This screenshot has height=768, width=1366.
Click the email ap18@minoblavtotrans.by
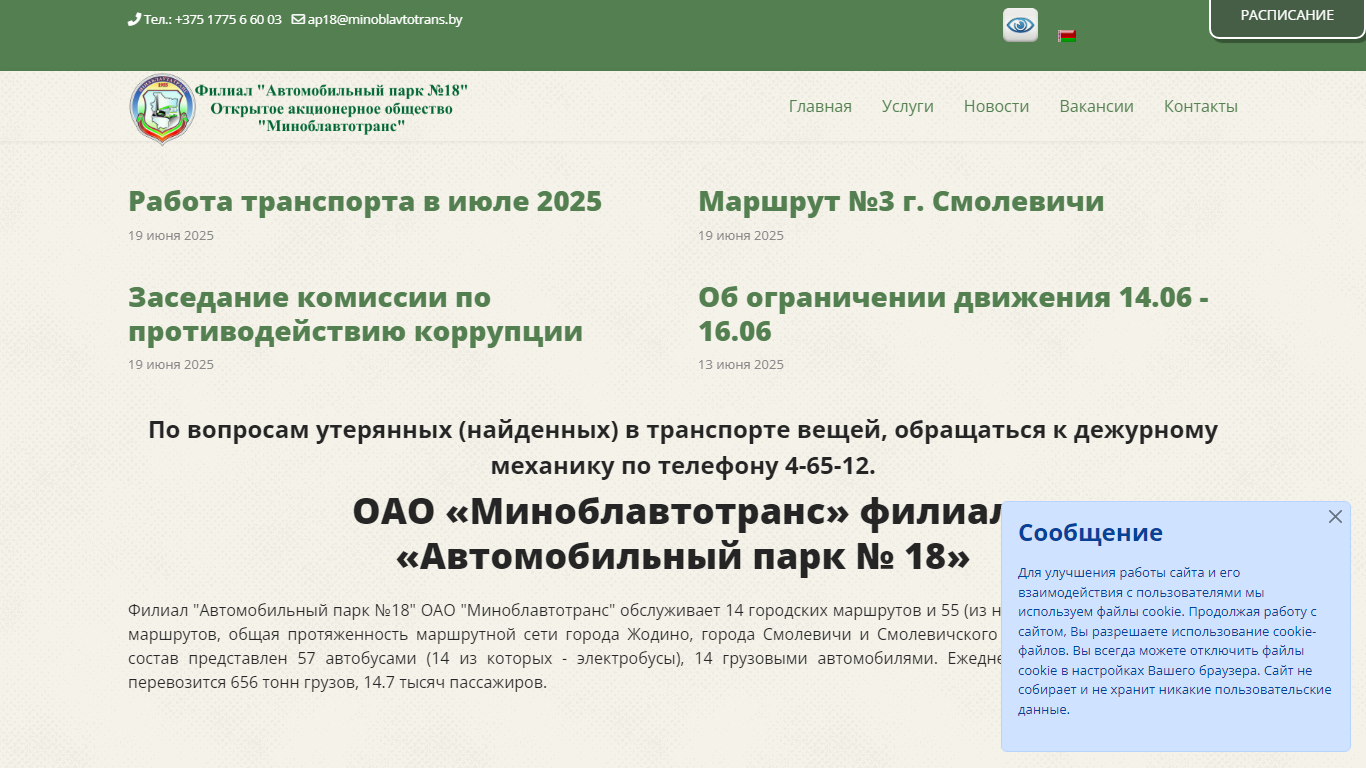[x=384, y=19]
